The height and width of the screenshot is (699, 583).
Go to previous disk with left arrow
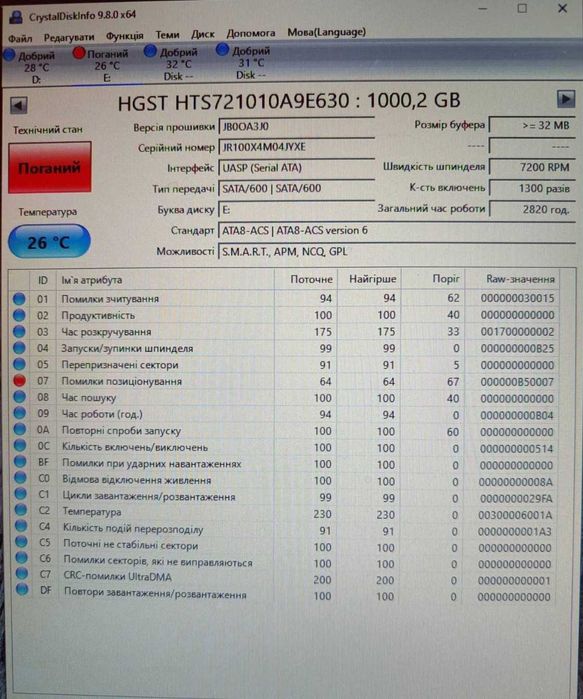19,106
